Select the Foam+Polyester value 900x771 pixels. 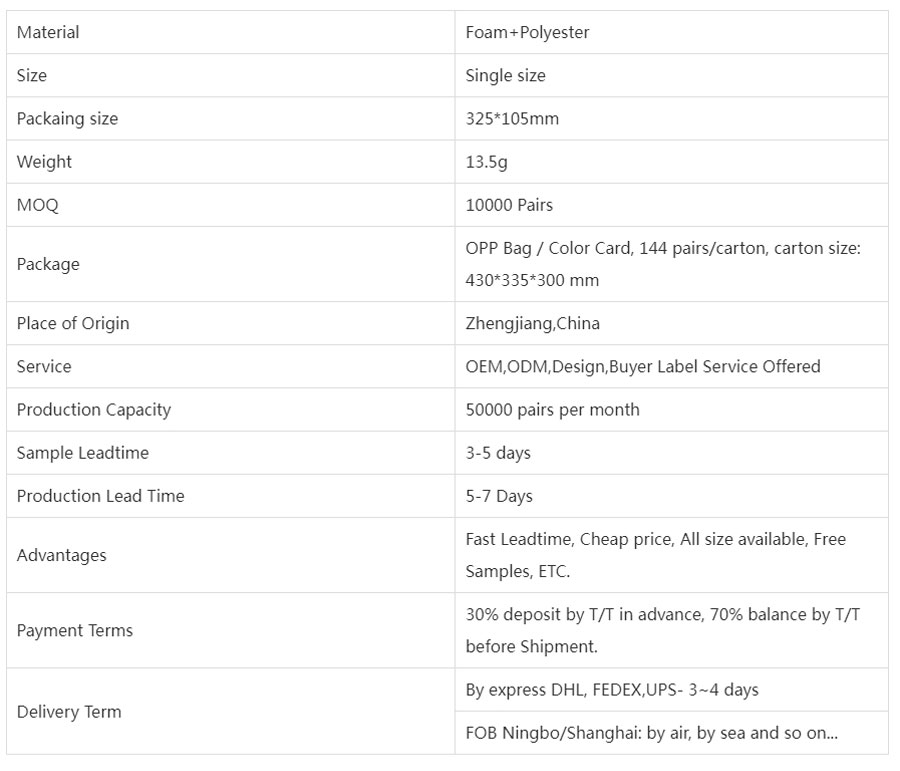[527, 32]
